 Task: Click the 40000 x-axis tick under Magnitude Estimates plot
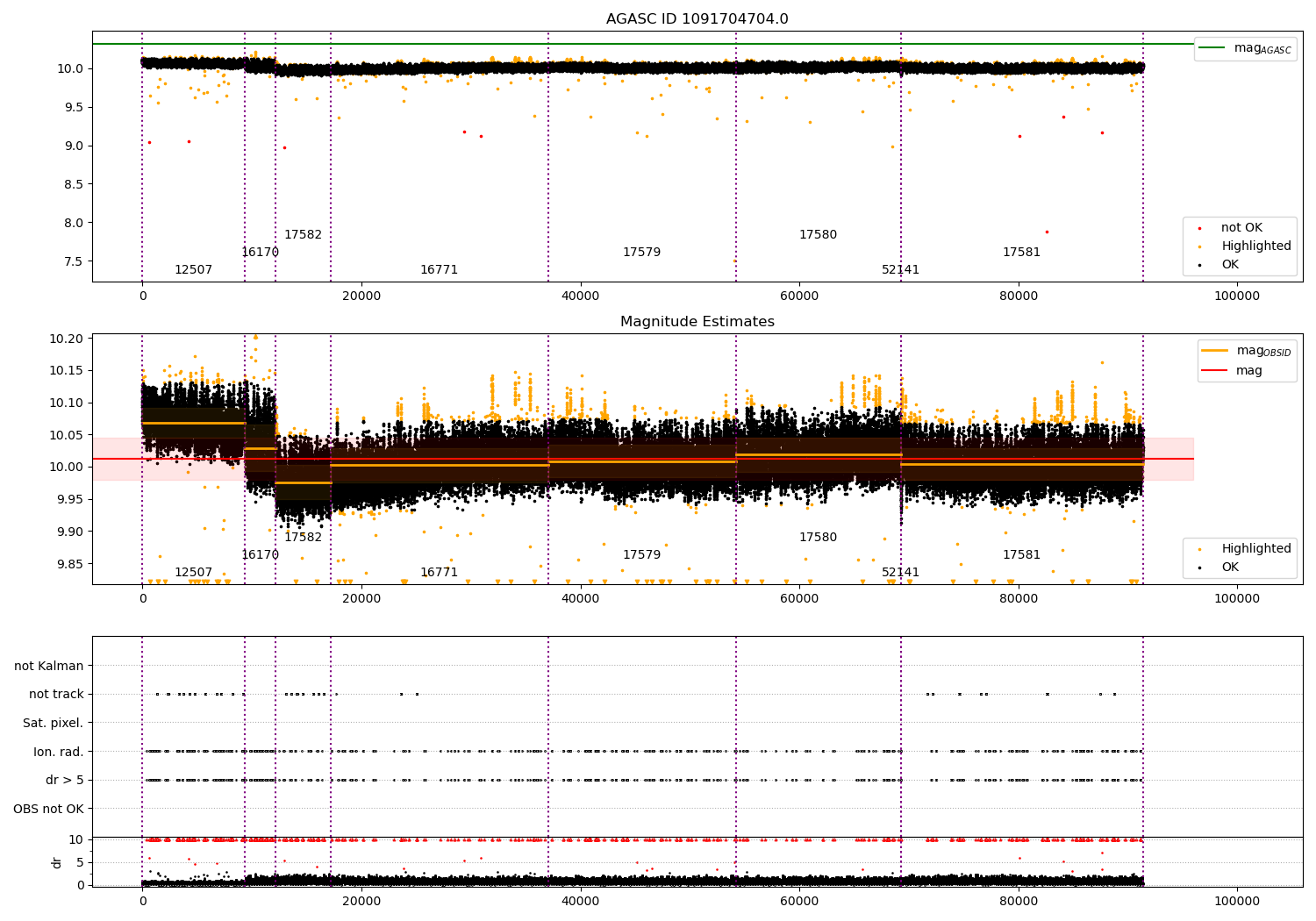[580, 599]
